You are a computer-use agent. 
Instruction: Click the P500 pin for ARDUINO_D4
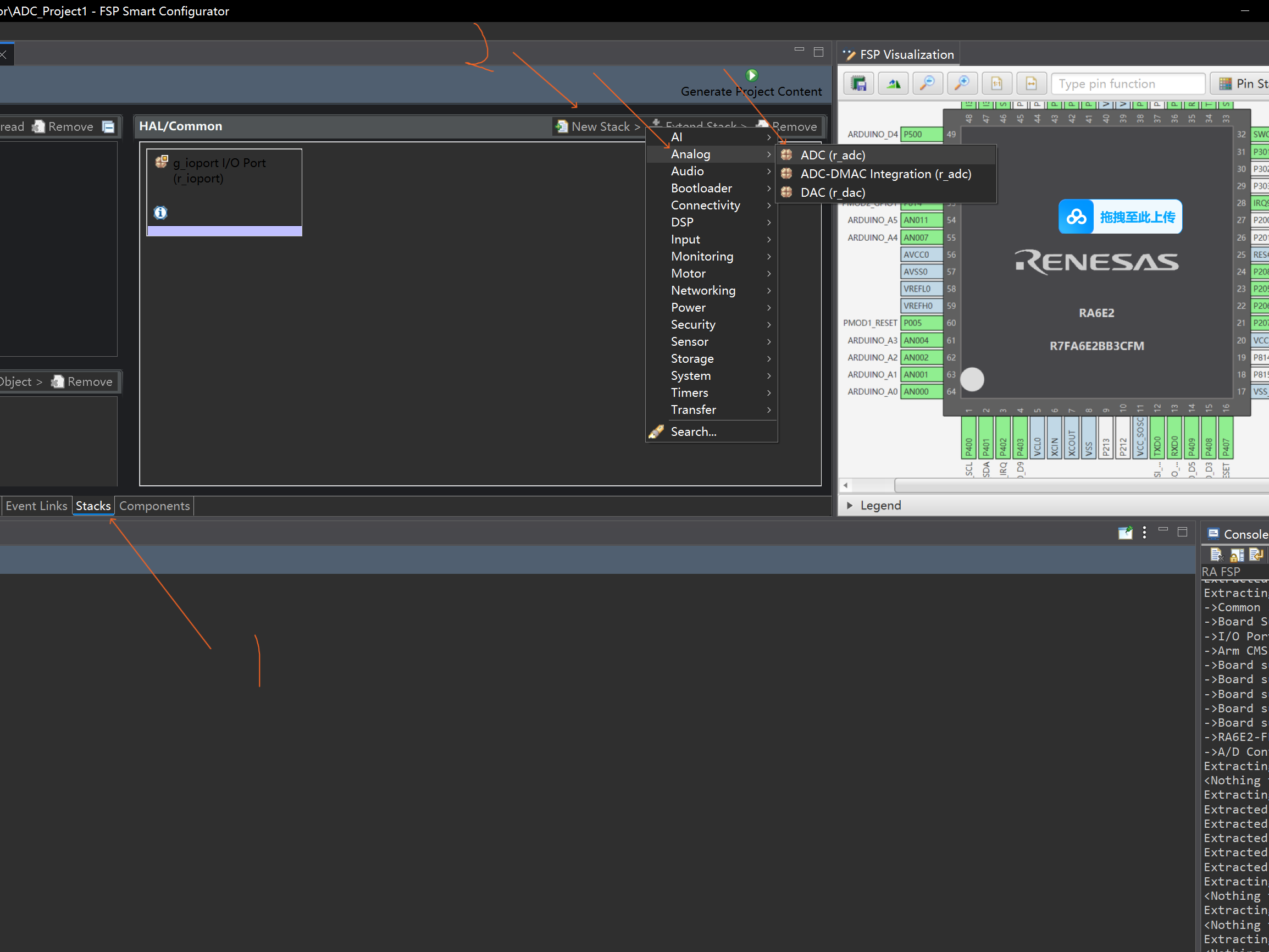(x=921, y=134)
